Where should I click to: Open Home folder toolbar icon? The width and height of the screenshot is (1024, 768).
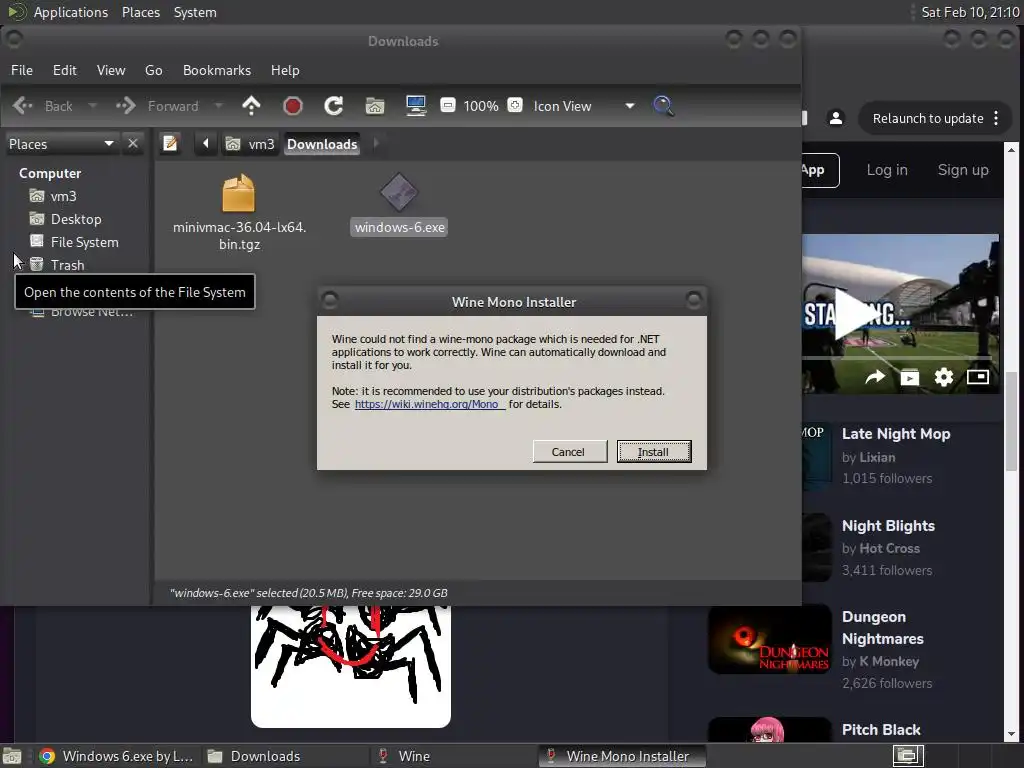(375, 106)
